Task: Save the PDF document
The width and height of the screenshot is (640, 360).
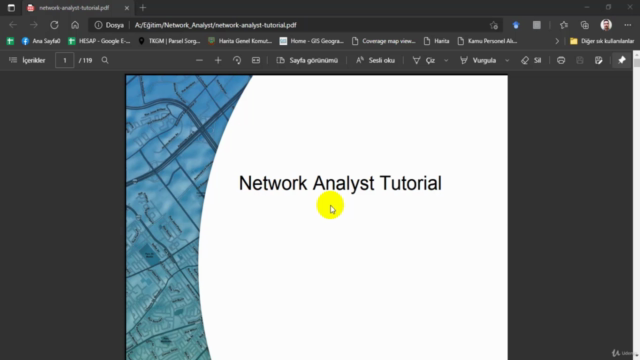Action: coord(580,60)
